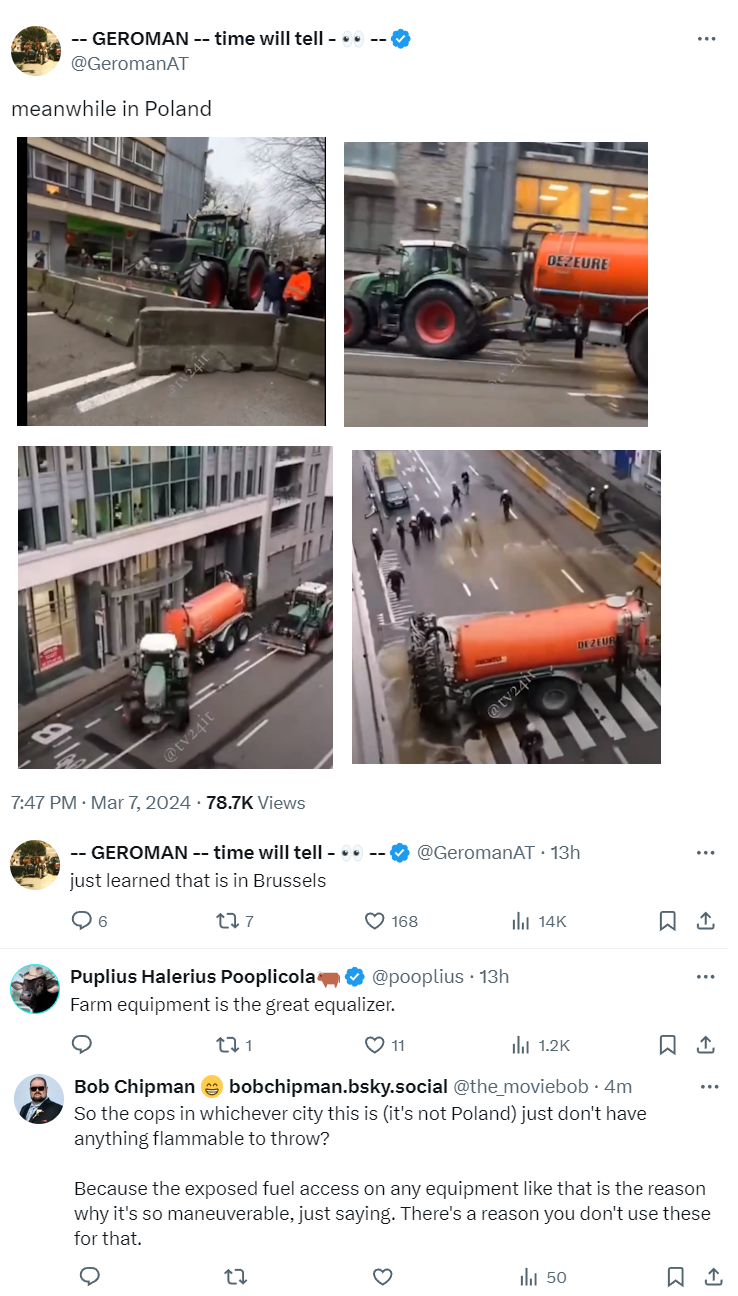
Task: Open the @GeromanAT profile handle under main tweet
Action: pyautogui.click(x=130, y=64)
